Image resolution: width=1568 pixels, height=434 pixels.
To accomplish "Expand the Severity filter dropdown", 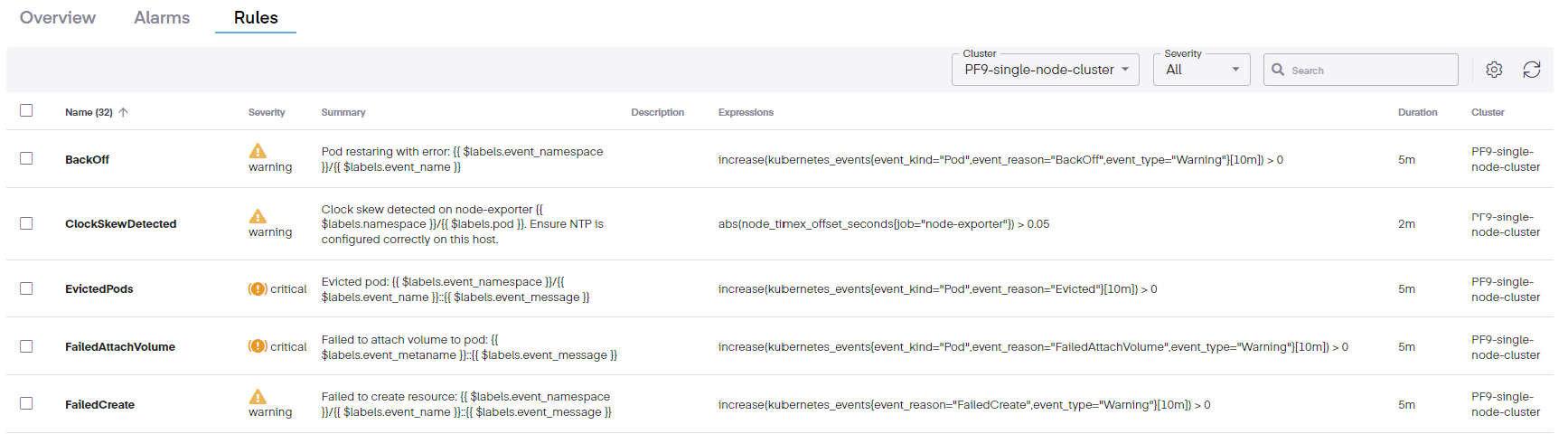I will pyautogui.click(x=1201, y=70).
